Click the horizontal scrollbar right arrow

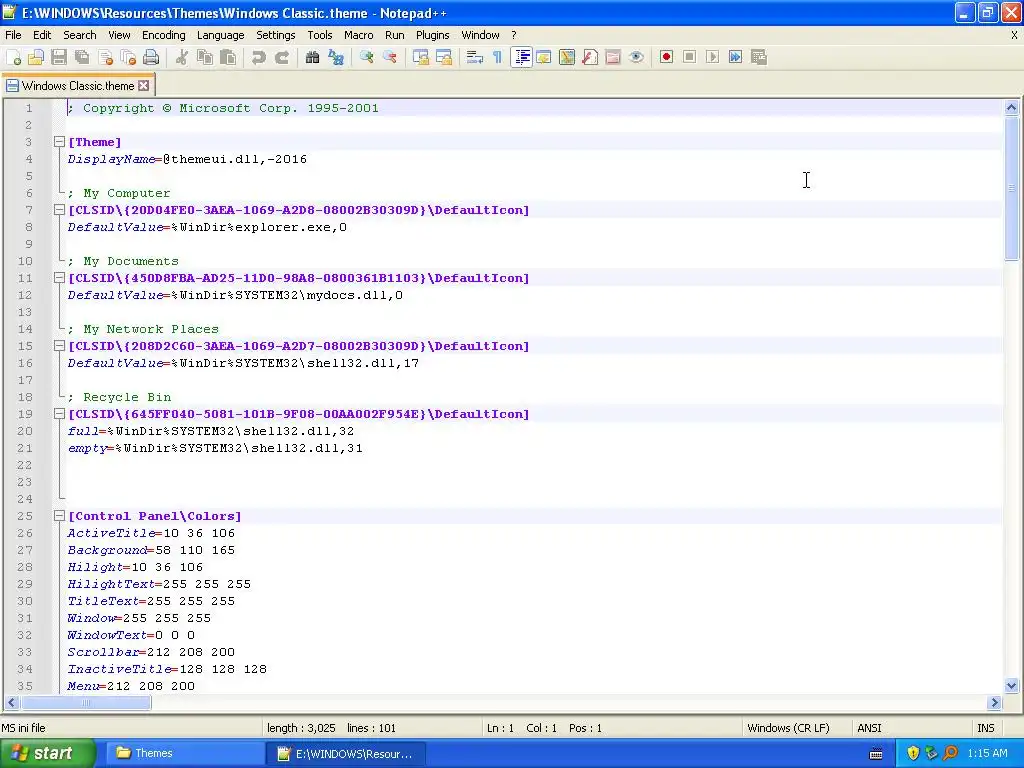(995, 703)
